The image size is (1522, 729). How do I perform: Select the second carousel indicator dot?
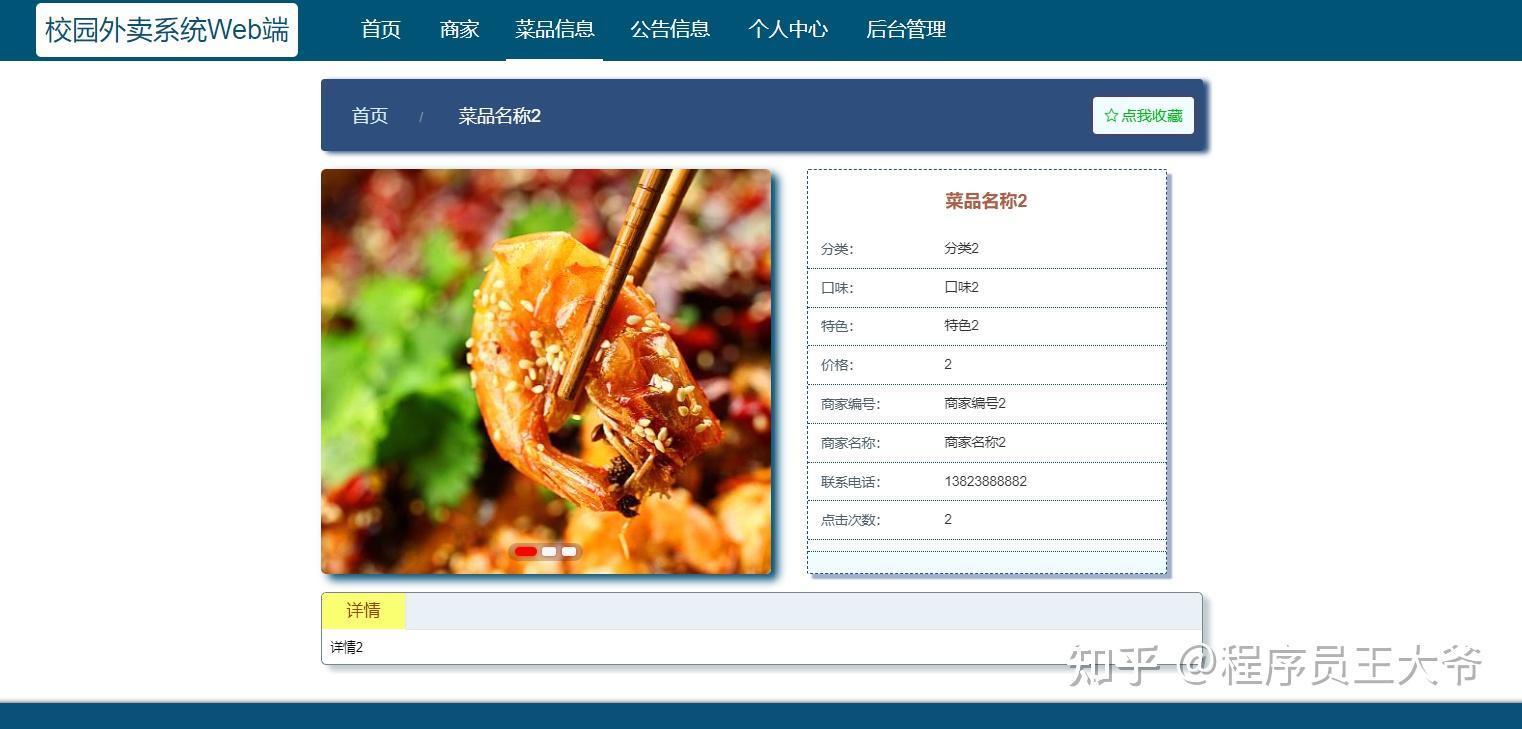[548, 551]
